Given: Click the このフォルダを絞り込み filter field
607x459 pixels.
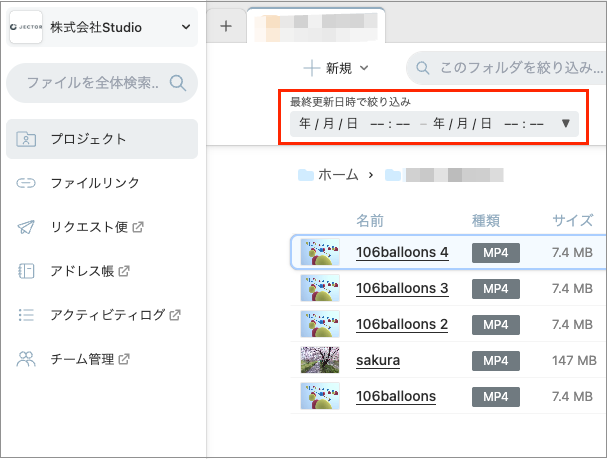Looking at the screenshot, I should tap(506, 68).
